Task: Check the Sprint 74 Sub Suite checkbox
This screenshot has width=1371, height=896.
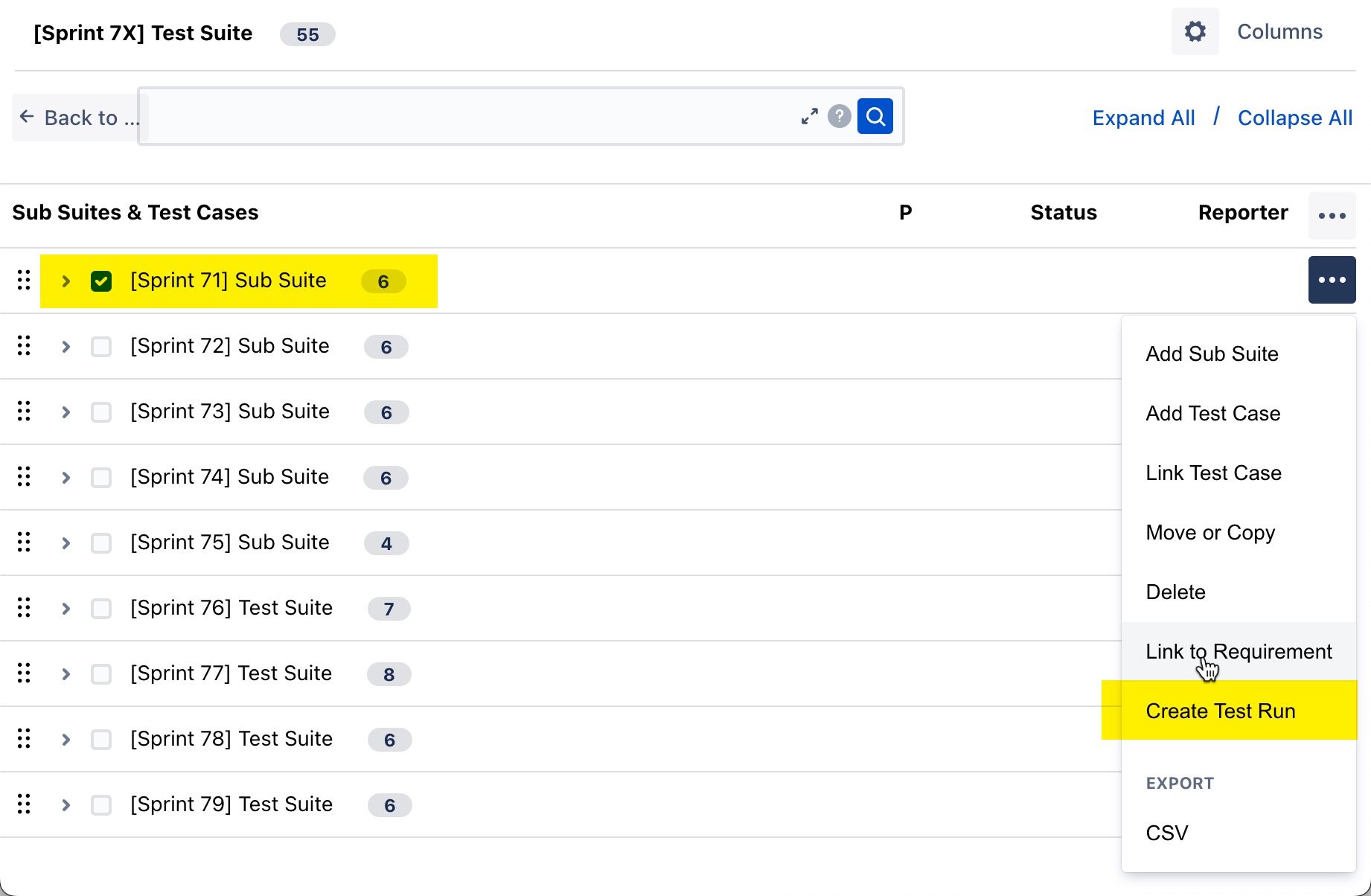Action: (x=101, y=478)
